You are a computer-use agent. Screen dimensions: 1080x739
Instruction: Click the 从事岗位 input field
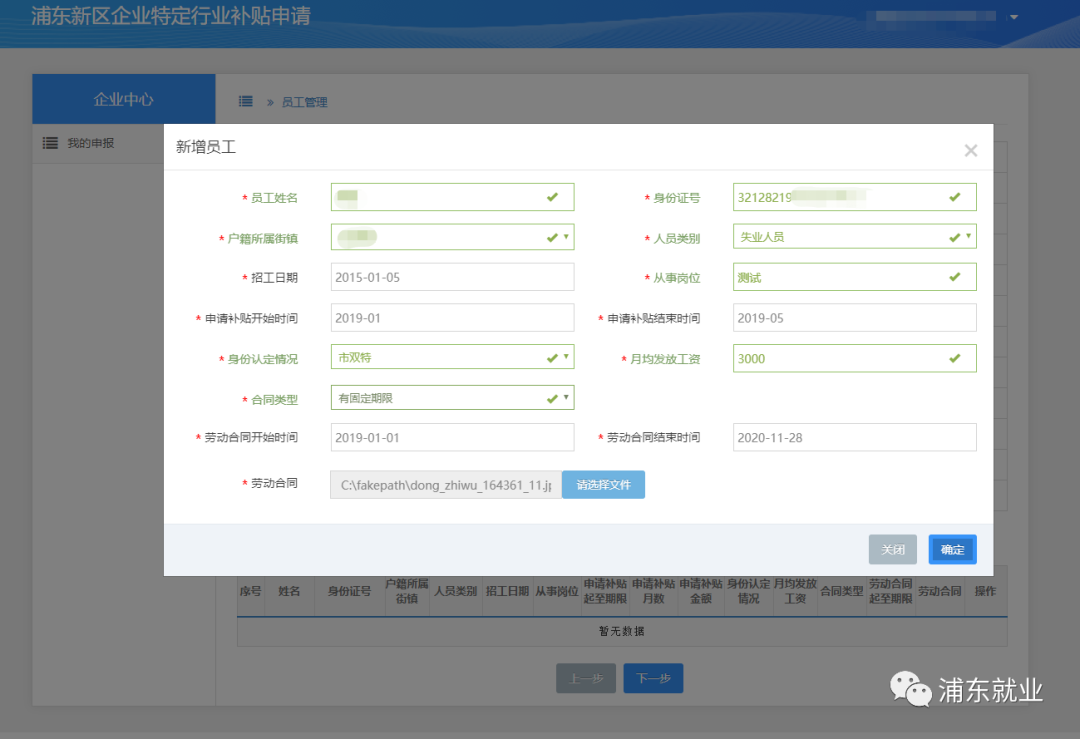pyautogui.click(x=855, y=278)
